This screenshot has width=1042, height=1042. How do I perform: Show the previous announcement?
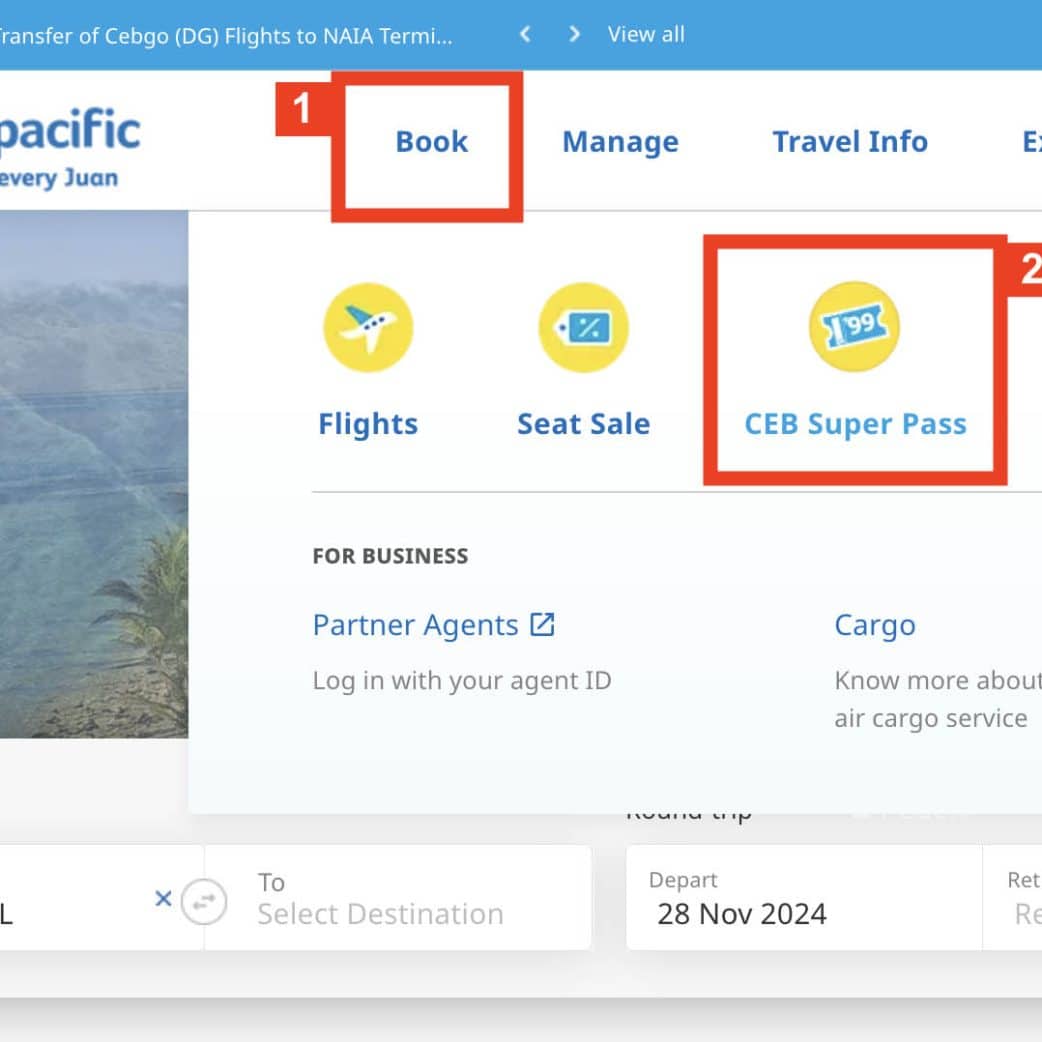pos(524,34)
